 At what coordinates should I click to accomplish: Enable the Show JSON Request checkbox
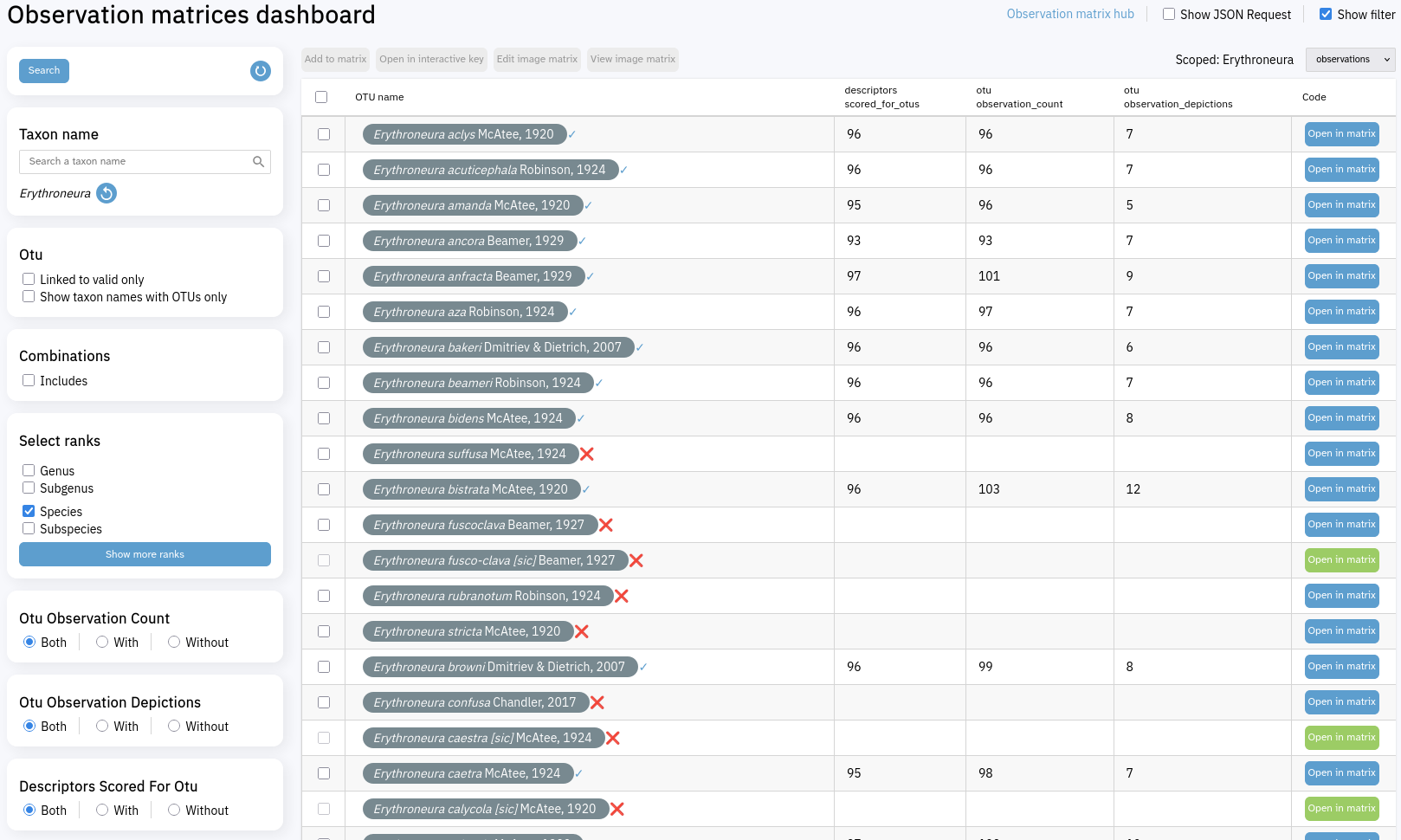click(1169, 15)
